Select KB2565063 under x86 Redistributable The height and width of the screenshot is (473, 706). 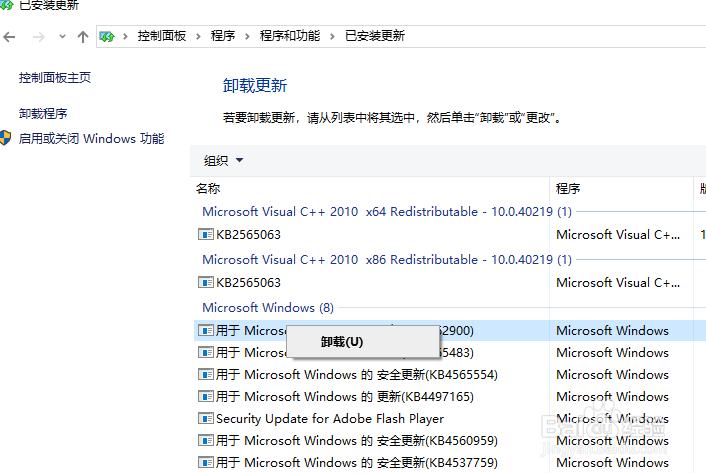(248, 283)
